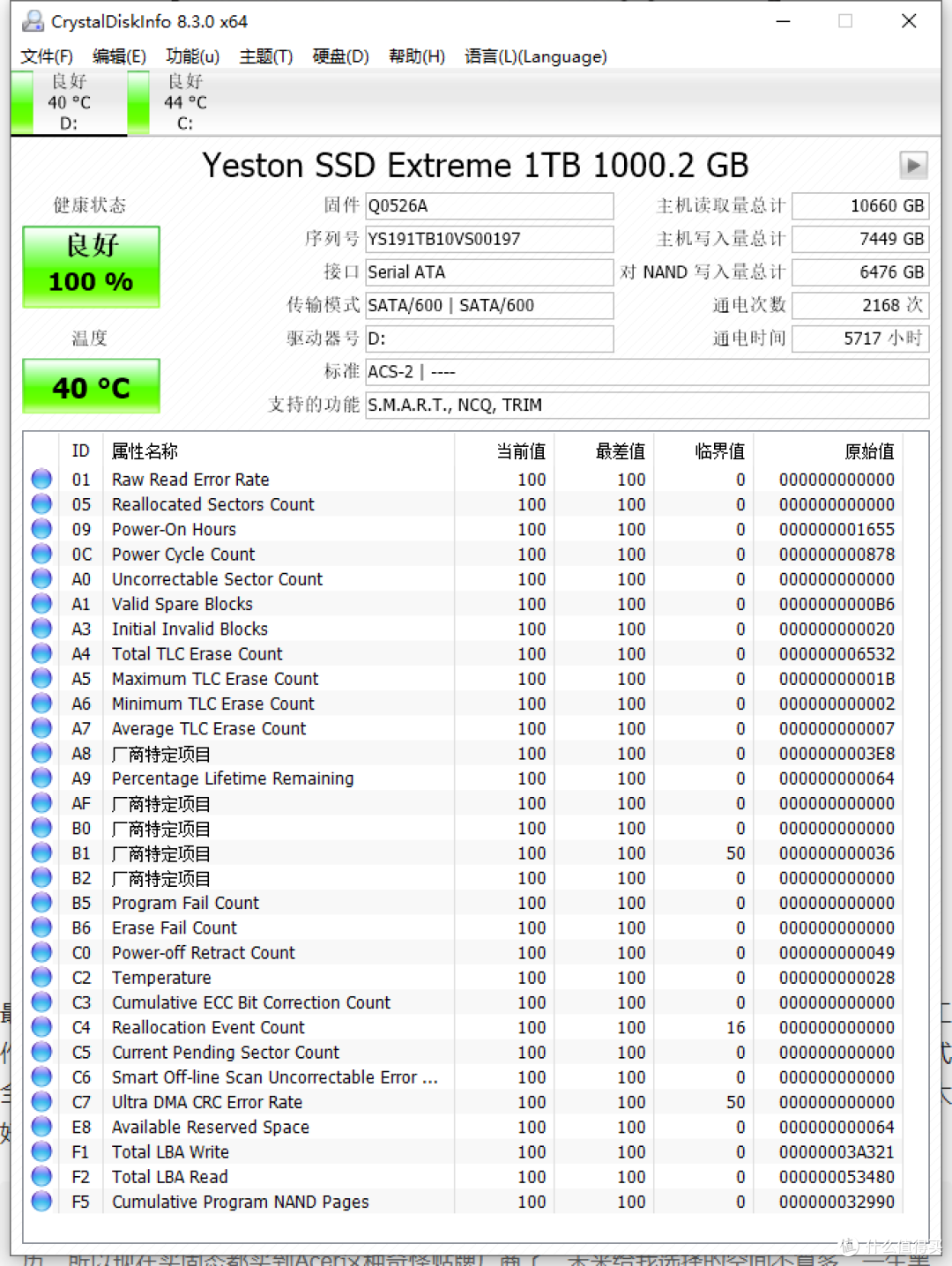Viewport: 952px width, 1266px height.
Task: Click status dot of Percentage Lifetime Remaining
Action: (x=41, y=778)
